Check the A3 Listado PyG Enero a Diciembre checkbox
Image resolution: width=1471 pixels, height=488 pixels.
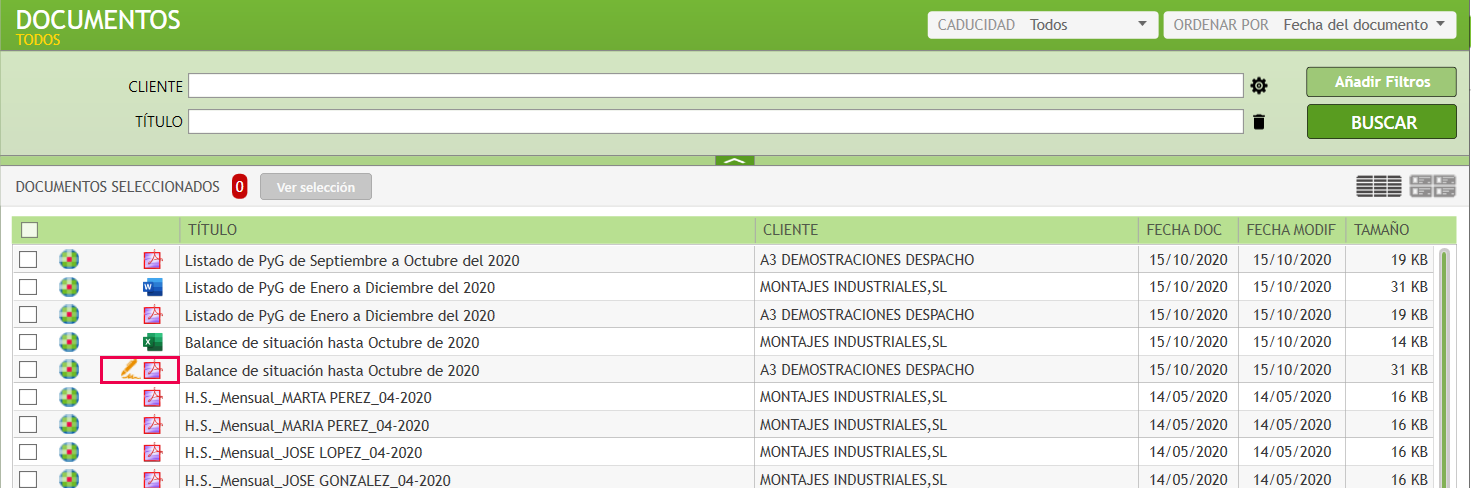pyautogui.click(x=29, y=315)
